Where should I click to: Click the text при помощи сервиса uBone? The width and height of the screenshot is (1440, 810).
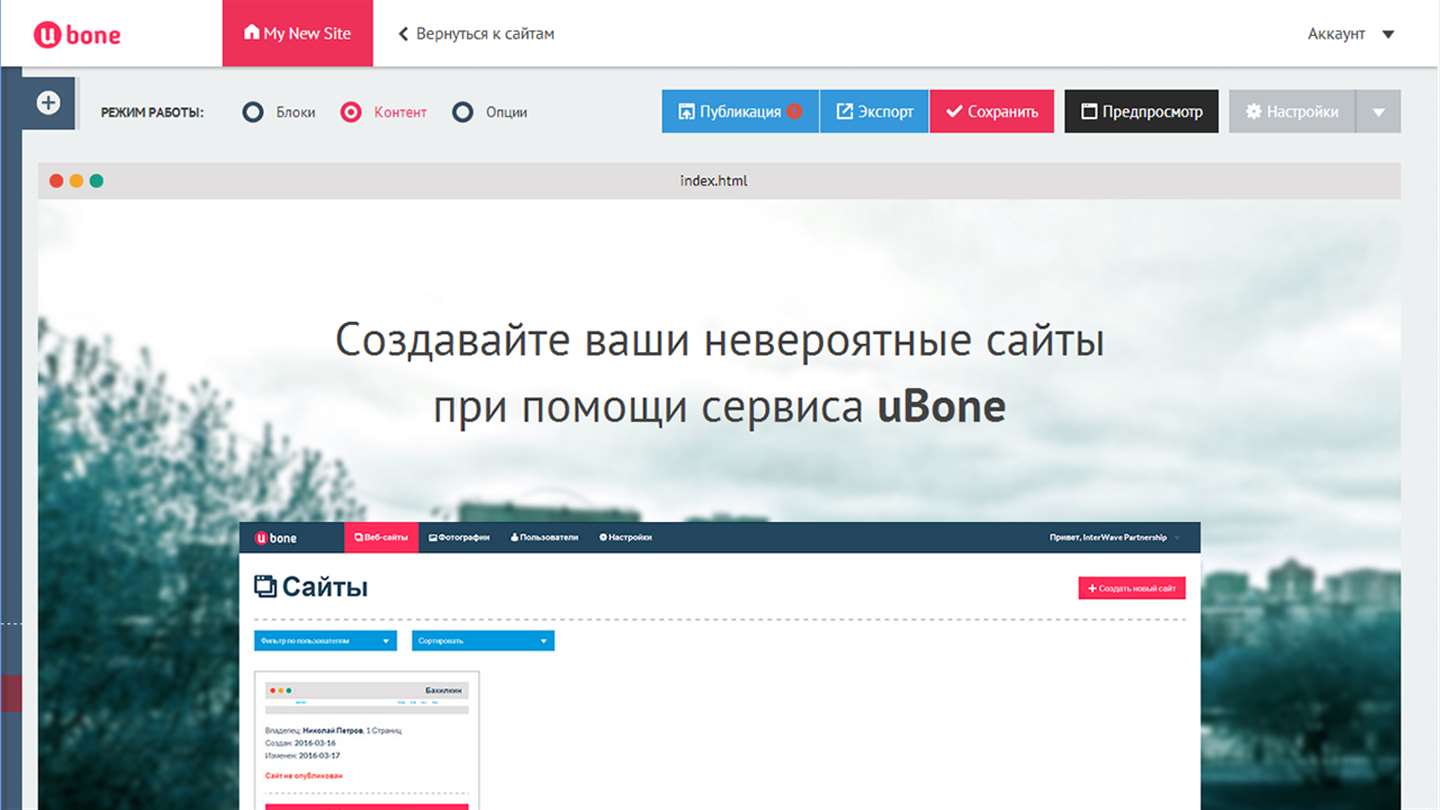click(x=719, y=407)
